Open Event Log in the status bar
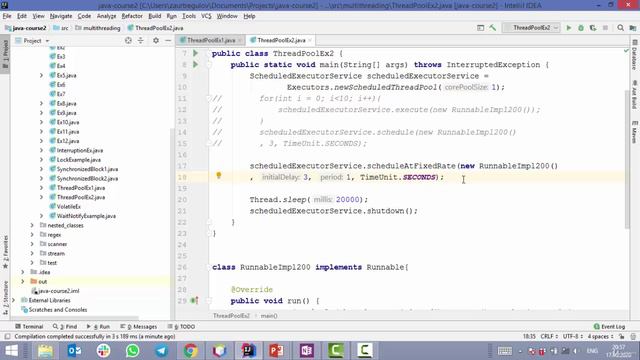The width and height of the screenshot is (640, 360). [x=609, y=327]
